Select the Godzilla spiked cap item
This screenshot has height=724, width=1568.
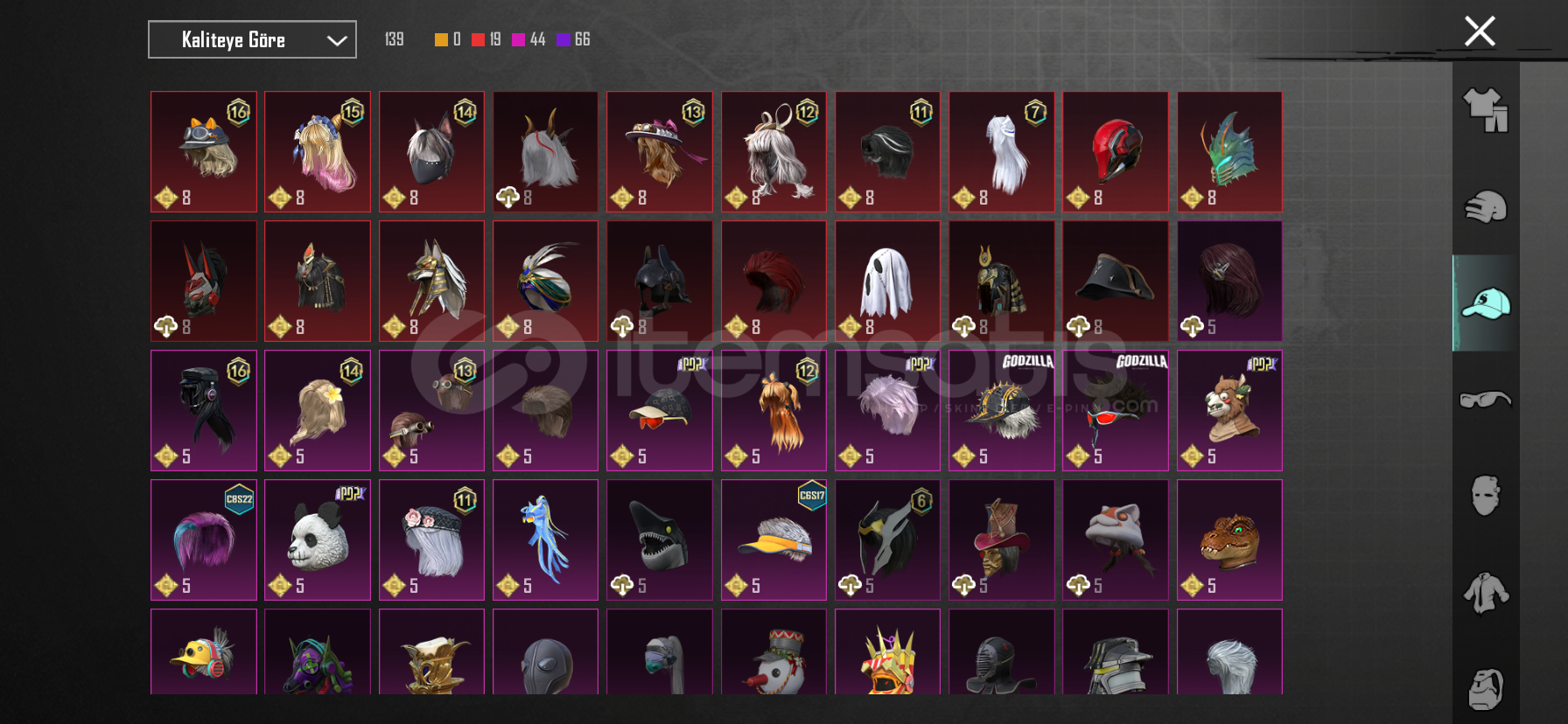point(1001,410)
